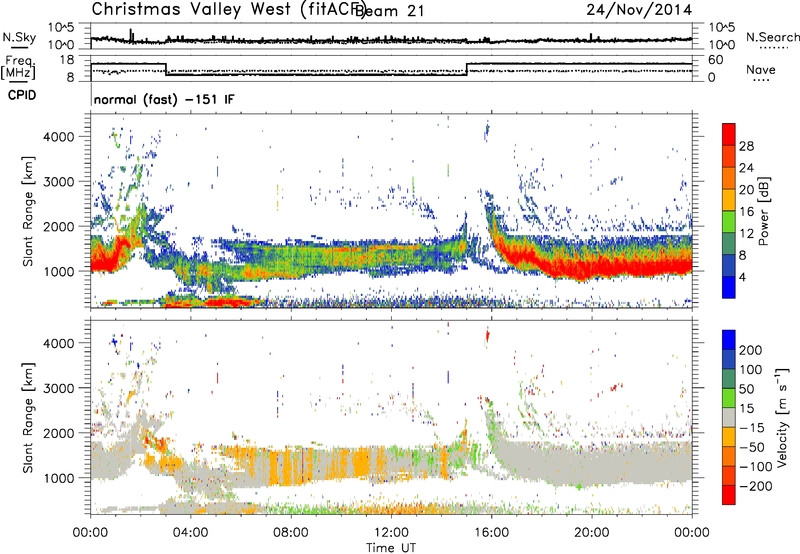Click the 'N.Search' legend label
The image size is (800, 554).
pyautogui.click(x=772, y=37)
